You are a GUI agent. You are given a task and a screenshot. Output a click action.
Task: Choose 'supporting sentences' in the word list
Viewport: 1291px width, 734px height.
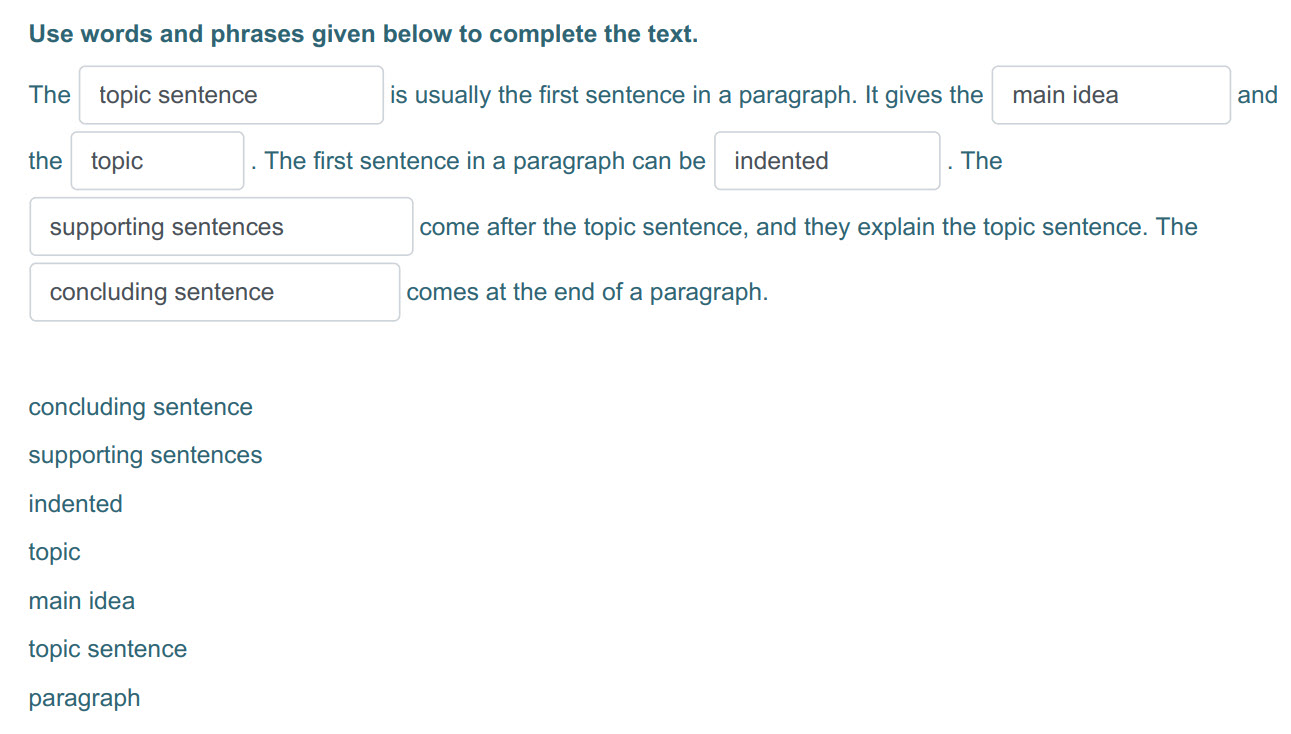pyautogui.click(x=145, y=455)
